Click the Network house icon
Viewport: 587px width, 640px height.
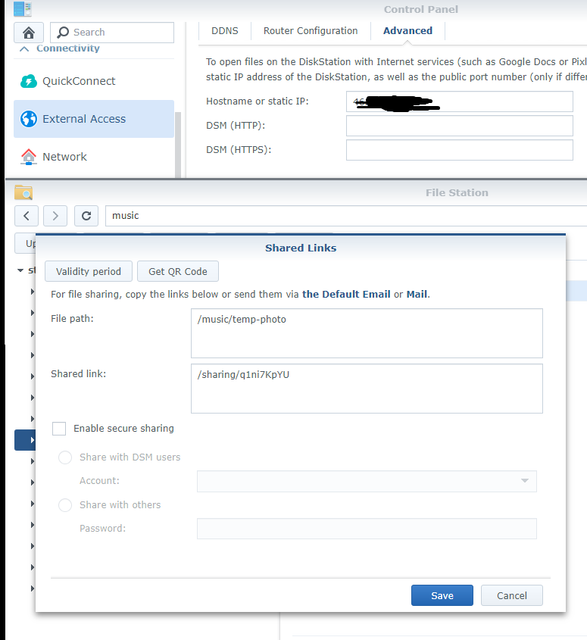29,157
